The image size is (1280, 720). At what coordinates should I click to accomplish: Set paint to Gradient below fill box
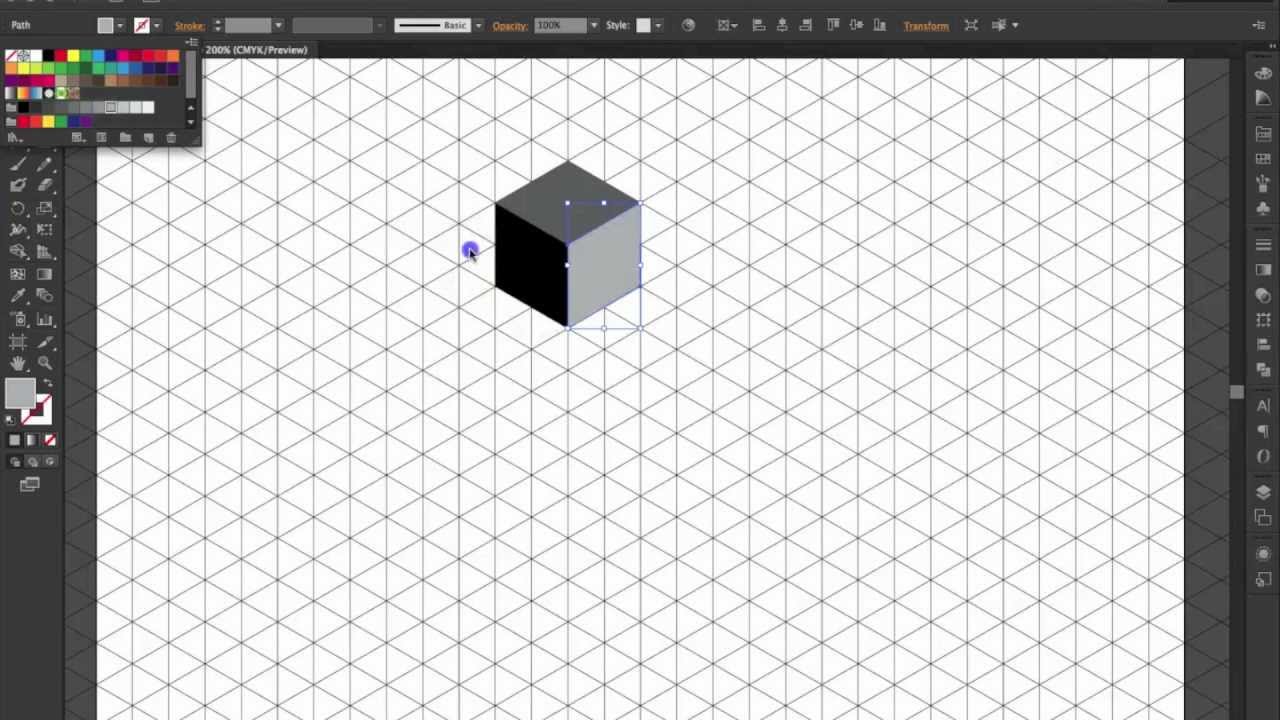(32, 440)
